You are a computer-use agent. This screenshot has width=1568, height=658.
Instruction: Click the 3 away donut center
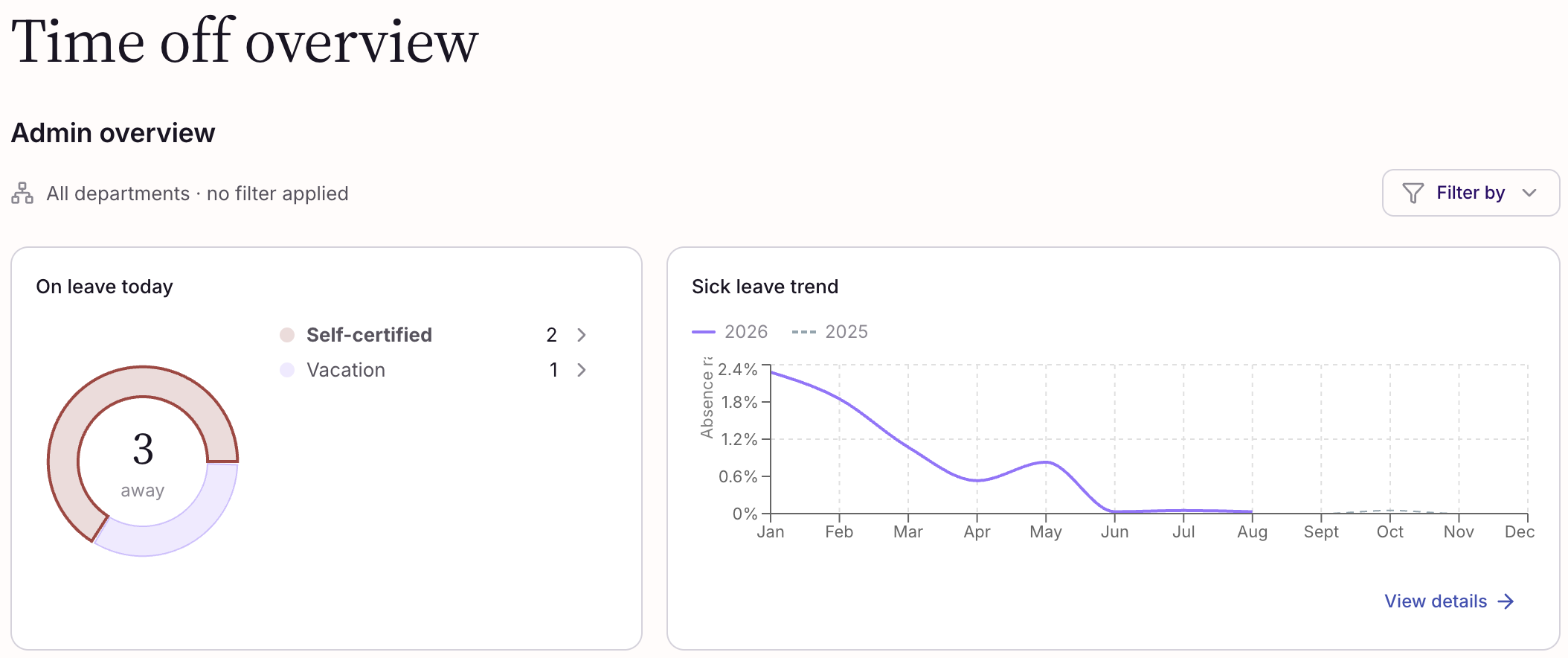(143, 463)
